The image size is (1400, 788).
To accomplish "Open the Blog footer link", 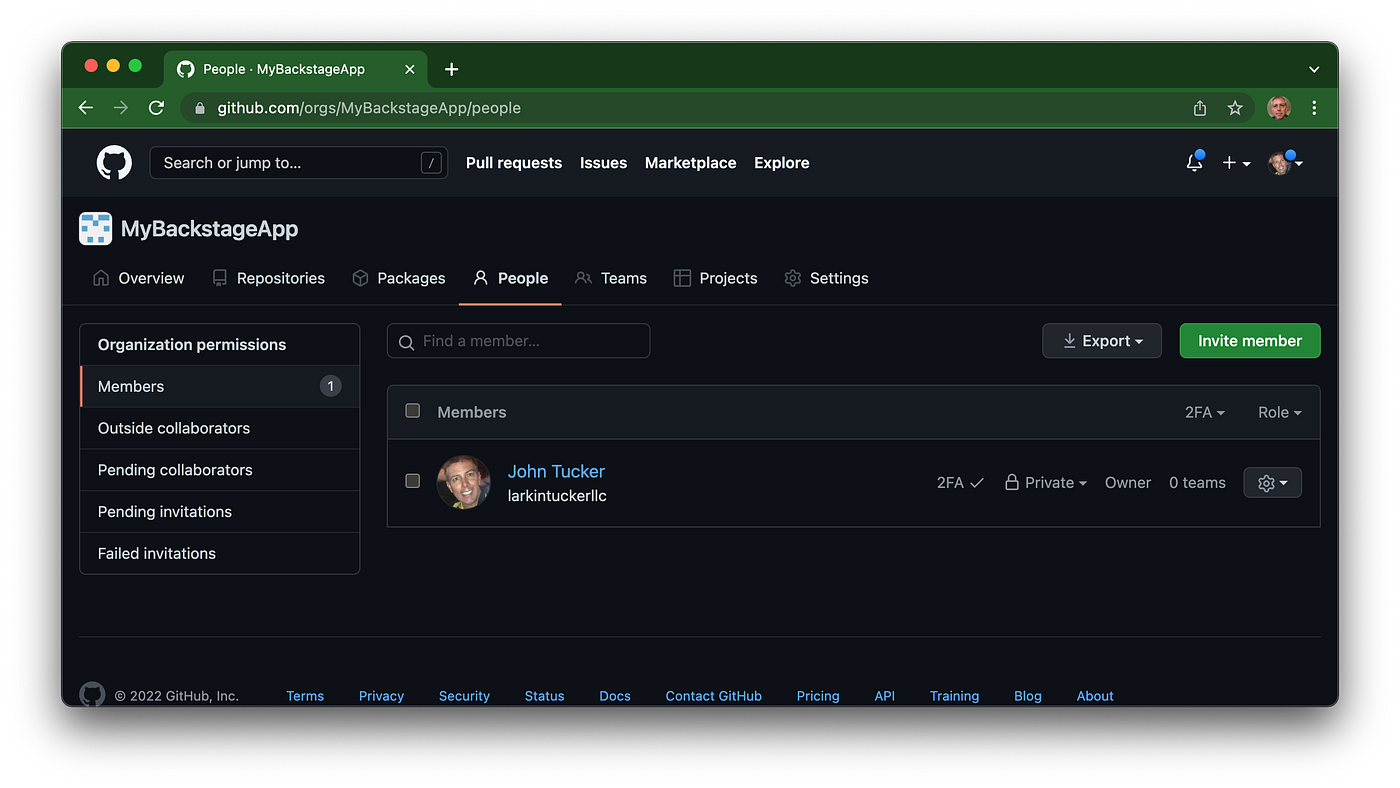I will coord(1028,696).
